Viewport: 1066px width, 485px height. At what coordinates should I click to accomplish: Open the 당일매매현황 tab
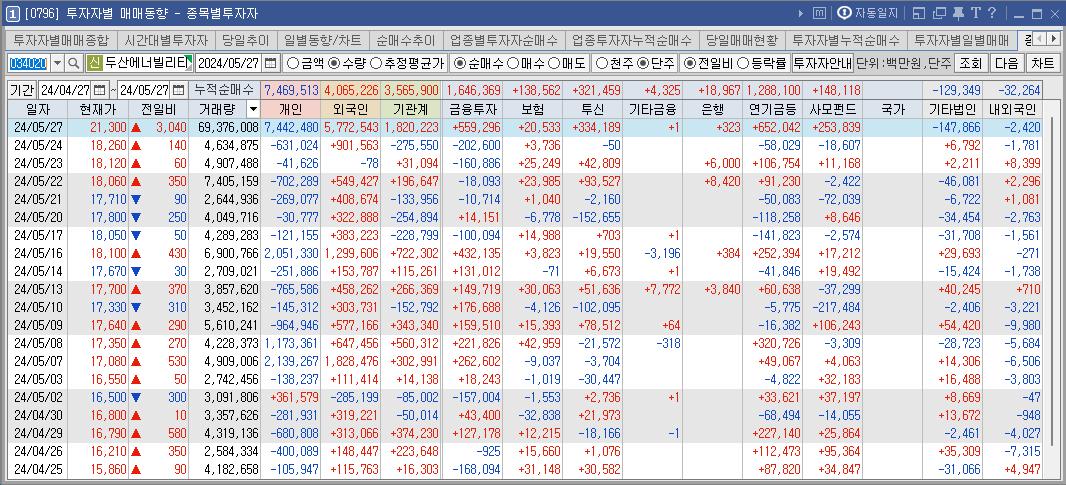coord(741,40)
